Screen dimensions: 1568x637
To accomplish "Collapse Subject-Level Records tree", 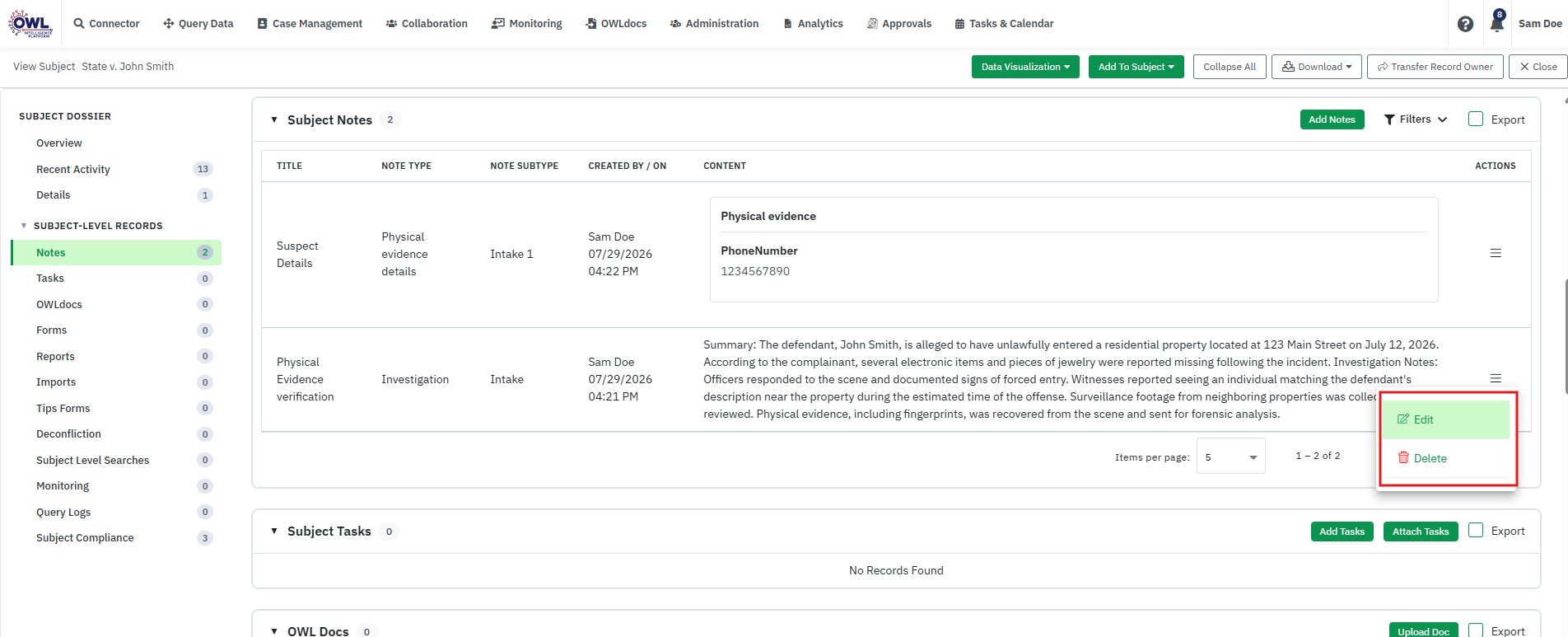I will [24, 226].
